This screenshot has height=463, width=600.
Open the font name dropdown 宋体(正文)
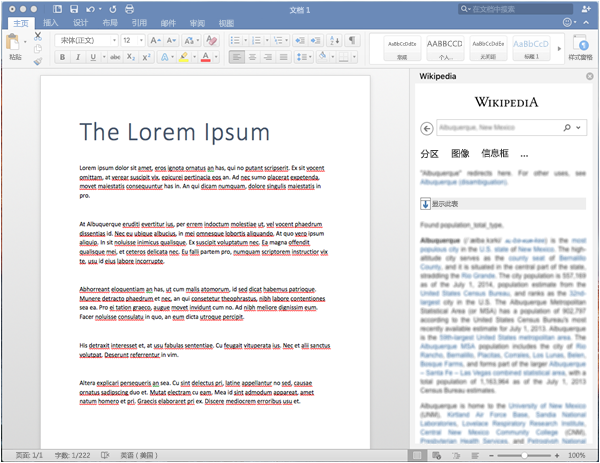86,40
